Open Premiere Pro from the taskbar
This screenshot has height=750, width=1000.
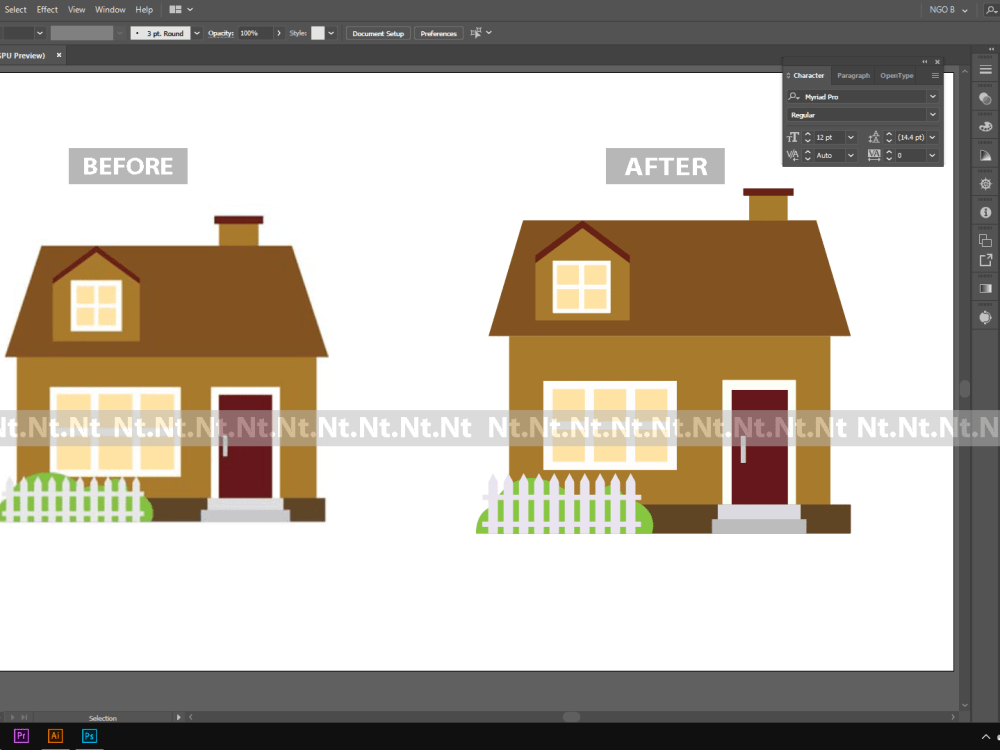[21, 735]
